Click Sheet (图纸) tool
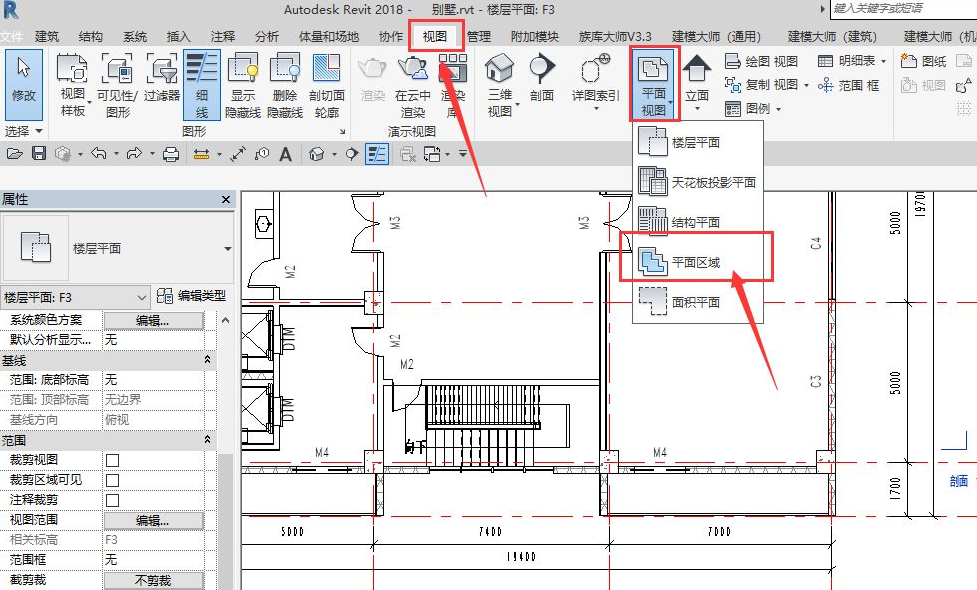 [x=923, y=61]
